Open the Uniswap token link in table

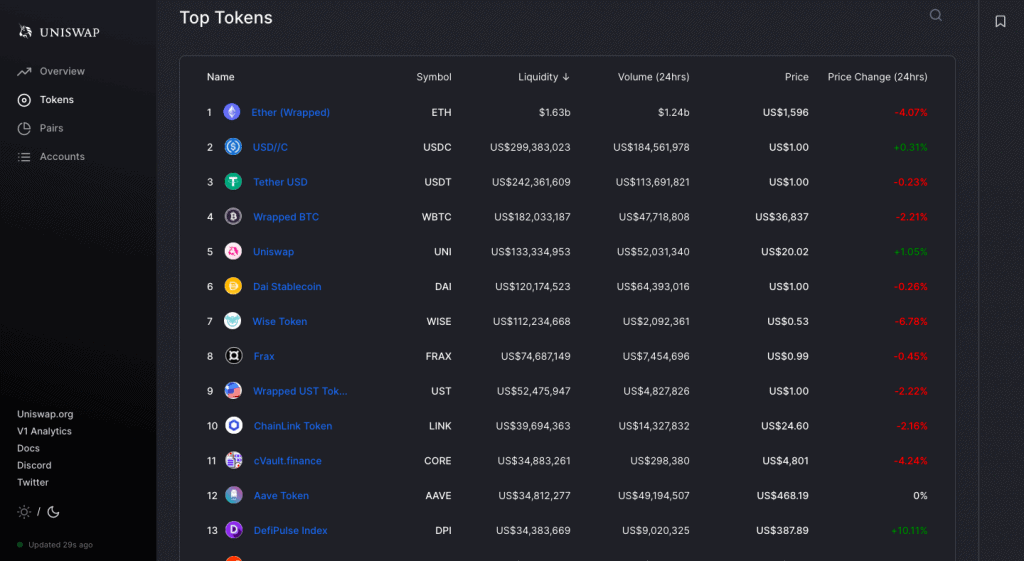(274, 251)
